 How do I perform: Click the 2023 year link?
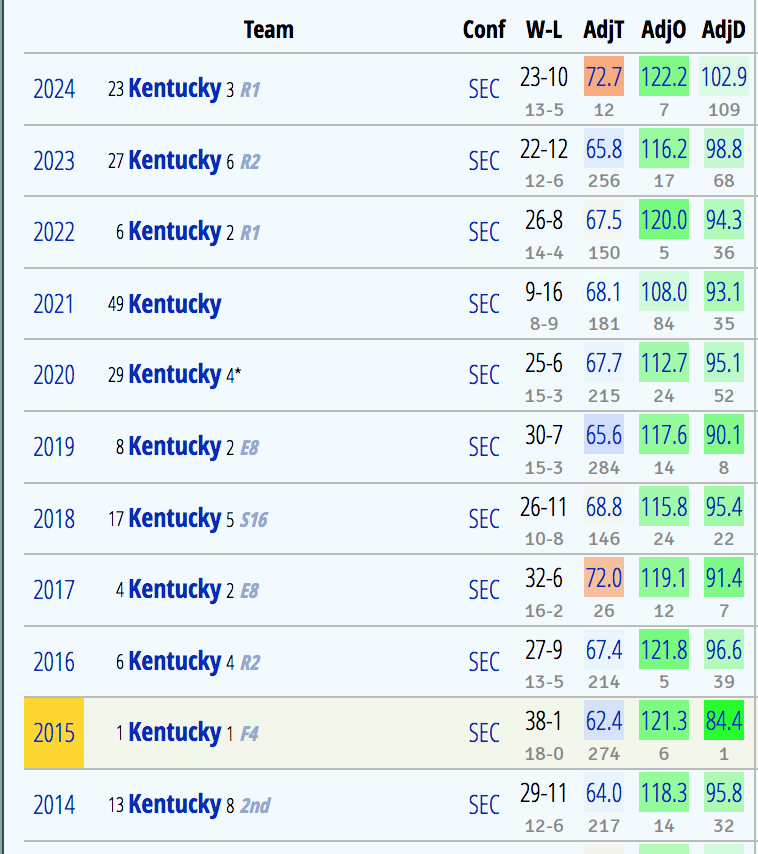pos(54,161)
